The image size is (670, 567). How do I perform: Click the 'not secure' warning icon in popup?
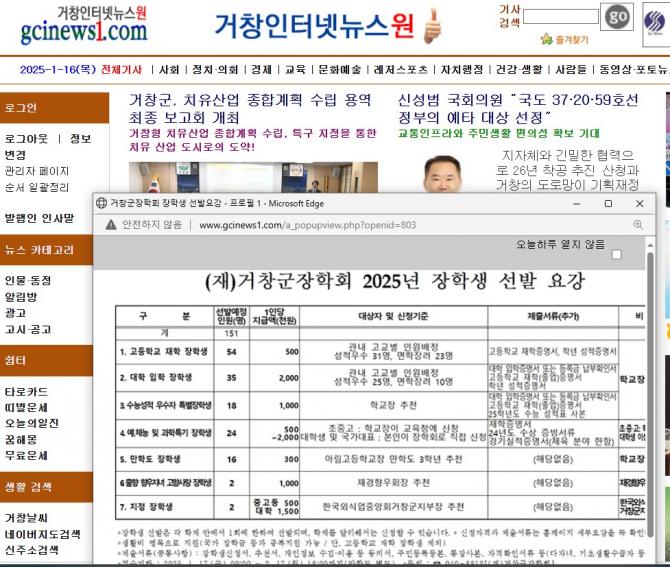point(111,225)
